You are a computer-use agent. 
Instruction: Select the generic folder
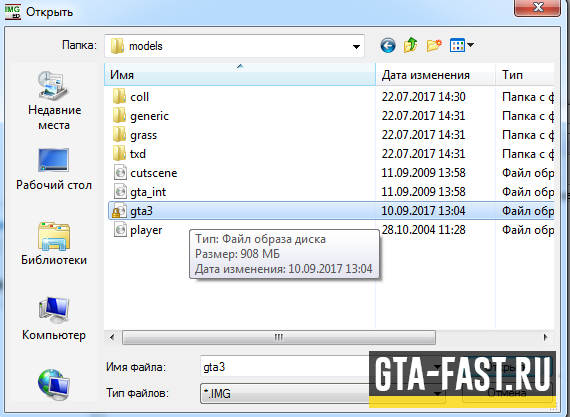coord(141,116)
